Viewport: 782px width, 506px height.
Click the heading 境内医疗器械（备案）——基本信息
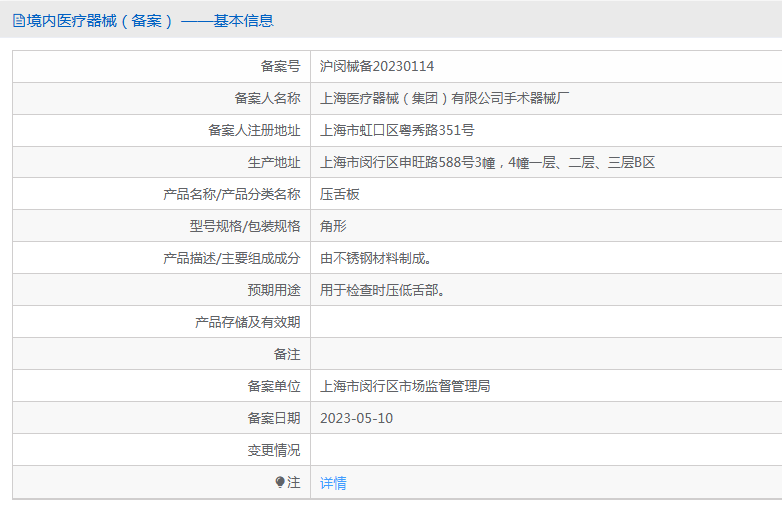(x=150, y=21)
